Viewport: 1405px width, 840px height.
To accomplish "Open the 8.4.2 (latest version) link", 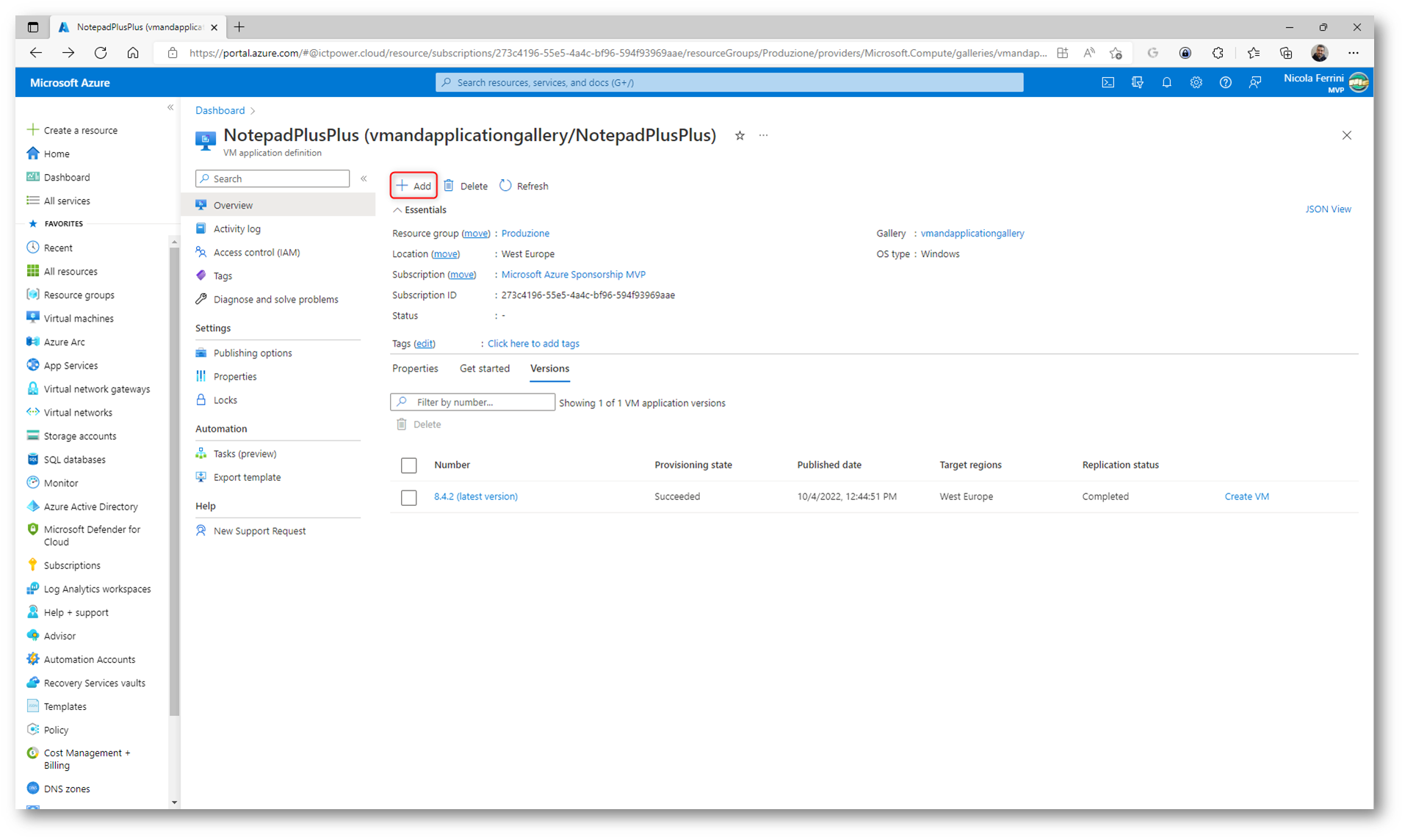I will pos(475,496).
